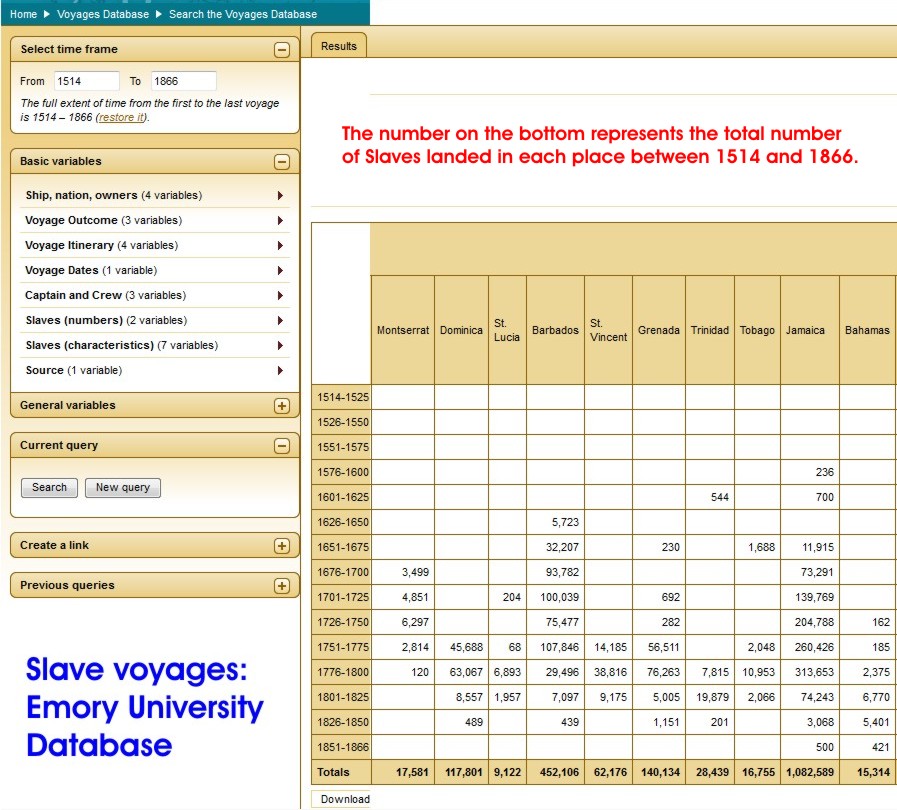Viewport: 897px width, 810px height.
Task: Expand the Previous queries panel
Action: pyautogui.click(x=281, y=586)
